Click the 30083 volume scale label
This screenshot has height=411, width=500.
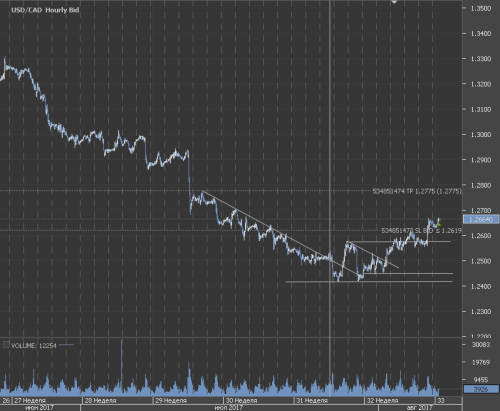pos(481,344)
